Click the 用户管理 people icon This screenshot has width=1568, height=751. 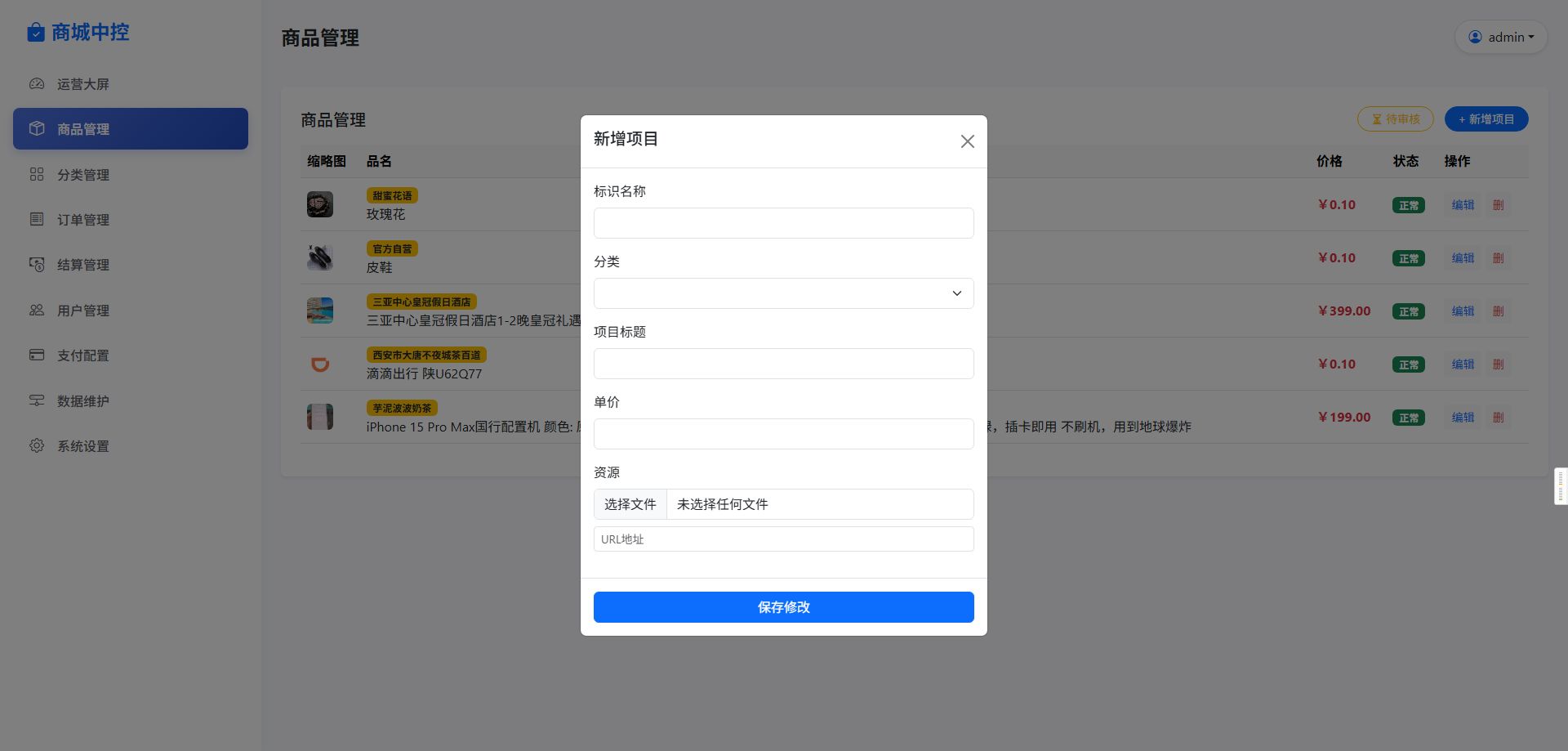click(37, 310)
